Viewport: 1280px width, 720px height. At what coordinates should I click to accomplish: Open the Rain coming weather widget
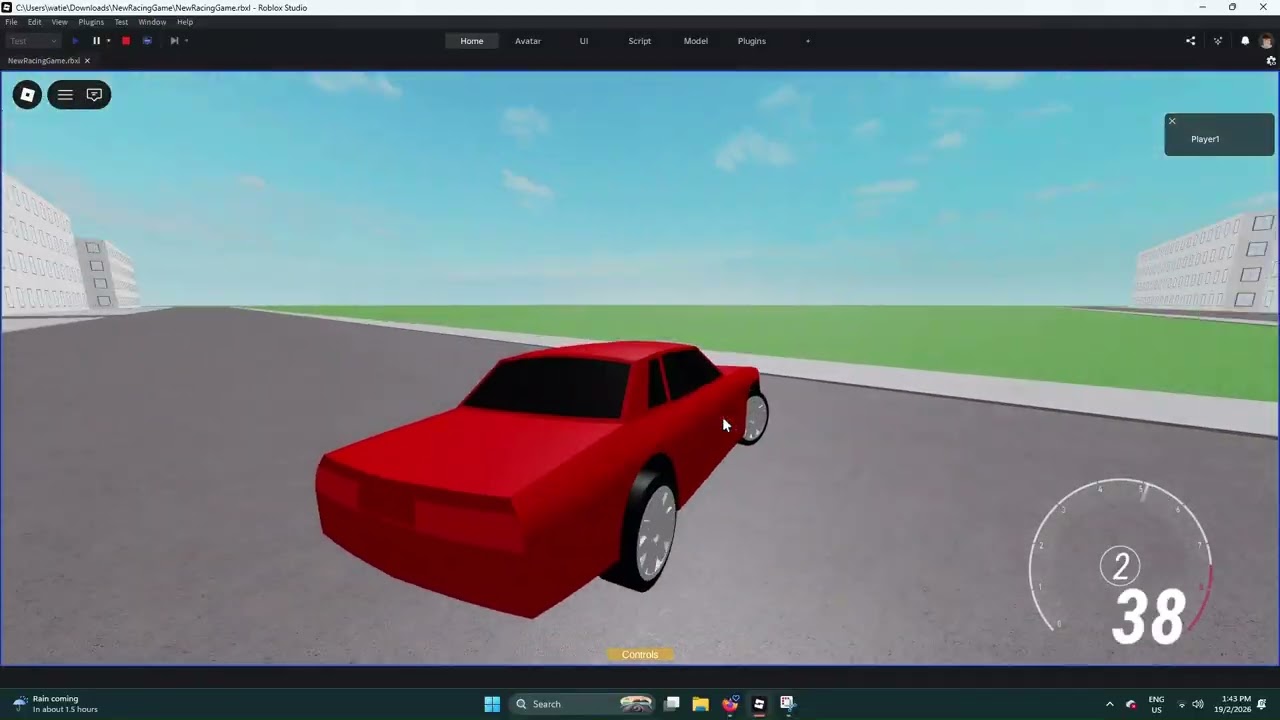coord(57,704)
